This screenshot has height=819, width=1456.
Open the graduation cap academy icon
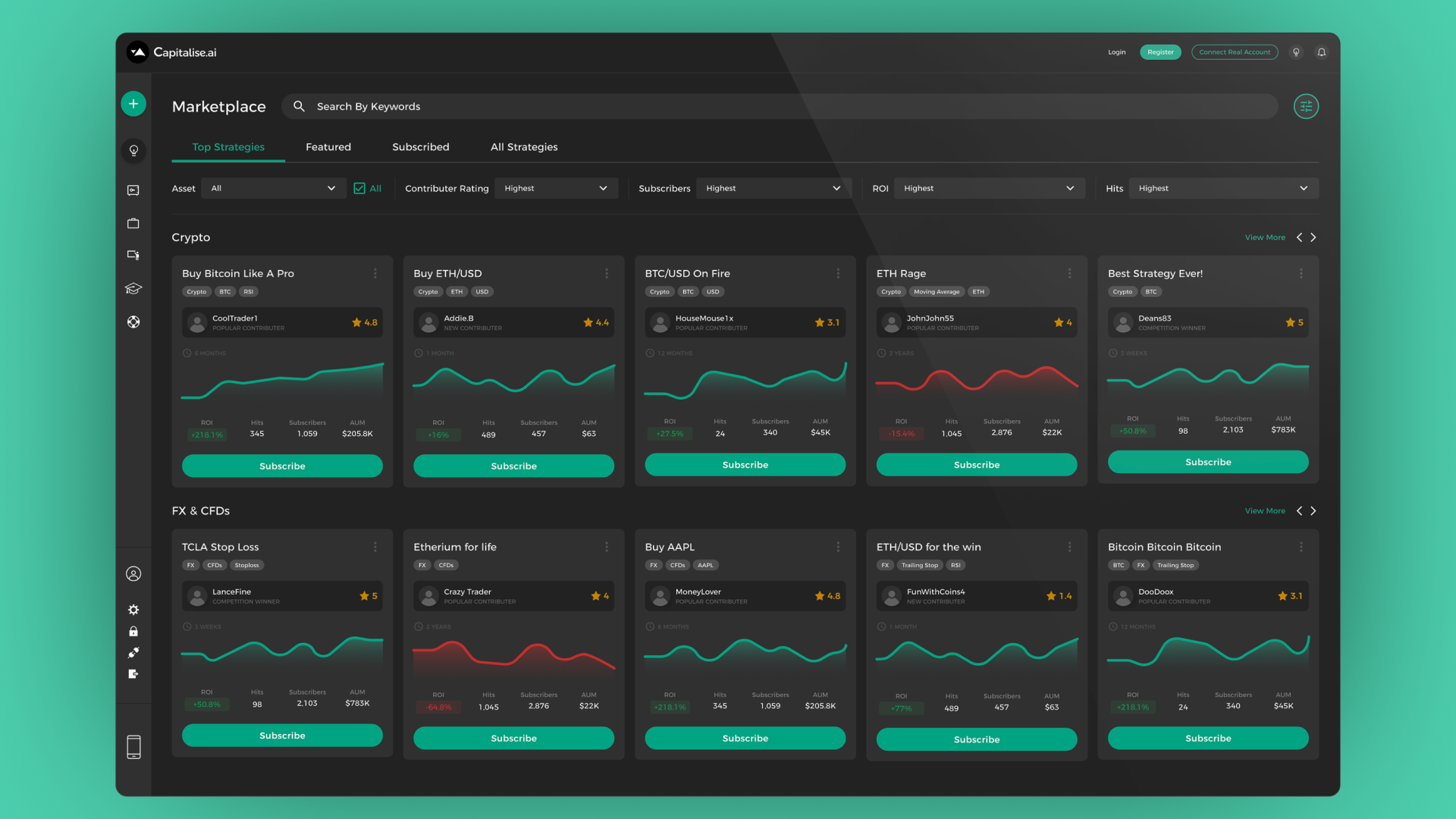[133, 288]
